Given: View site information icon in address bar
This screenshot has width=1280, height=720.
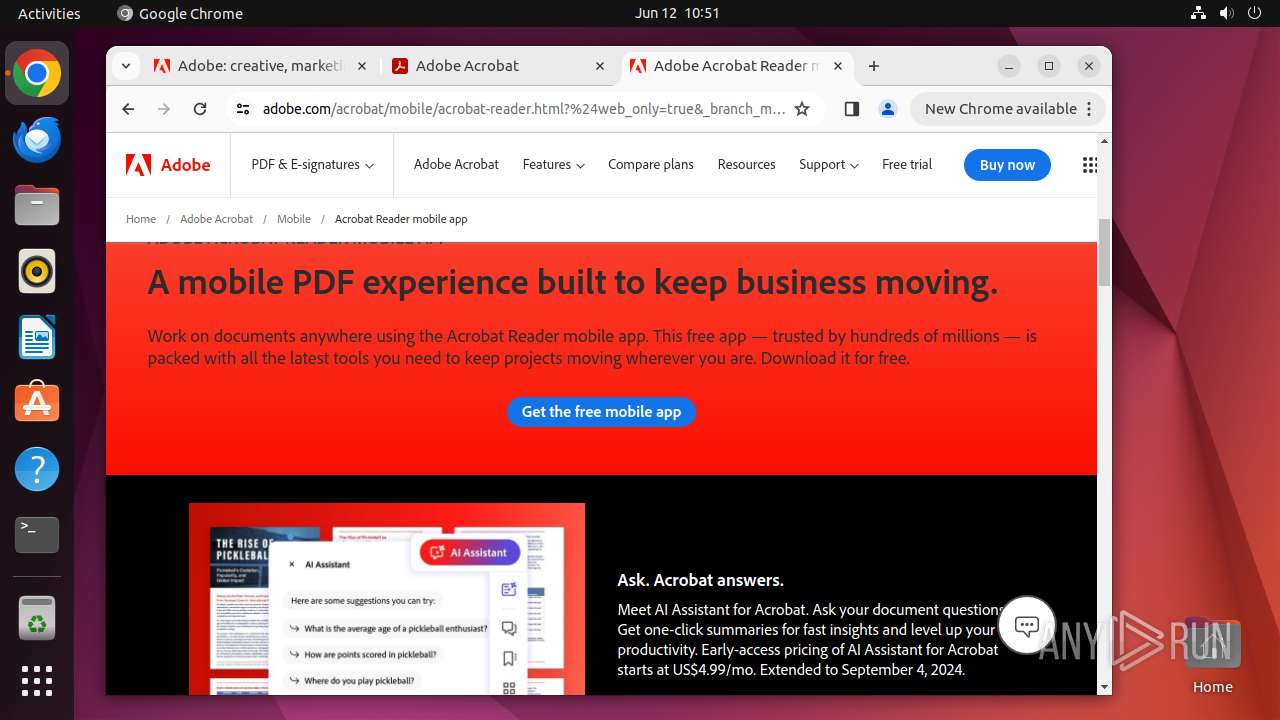Looking at the screenshot, I should [x=243, y=109].
